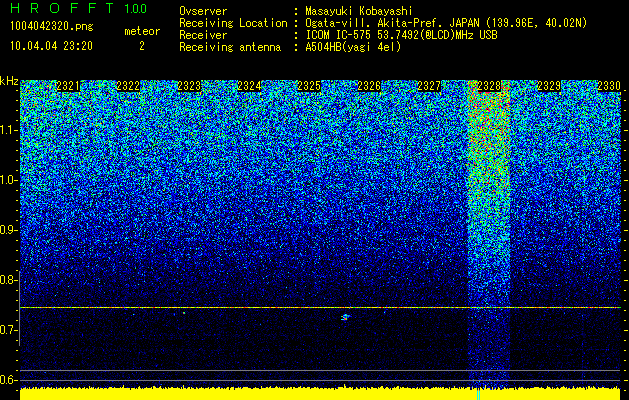Click the meteor count value 2
The image size is (629, 400).
click(x=142, y=46)
